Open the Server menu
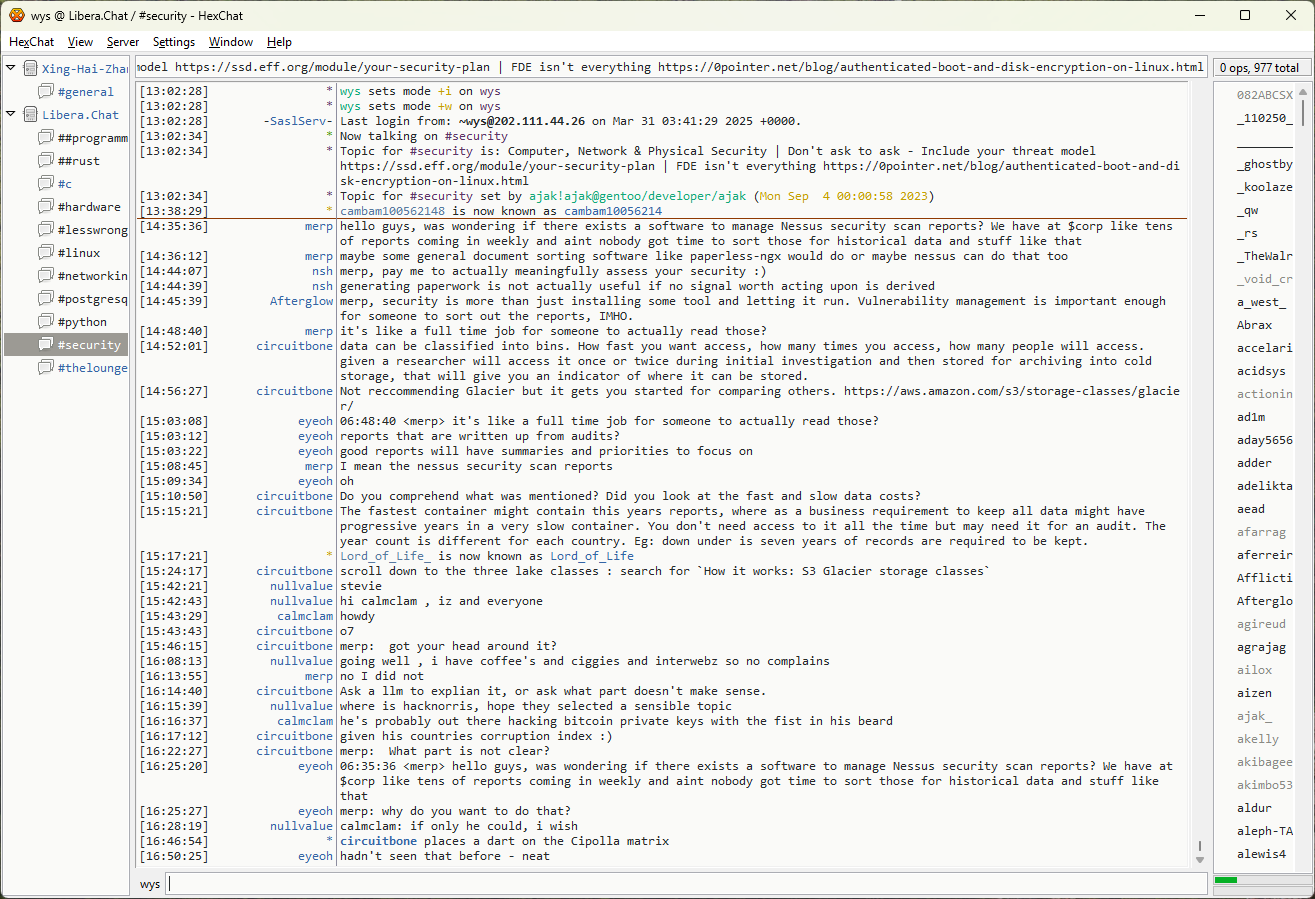Viewport: 1315px width, 899px height. click(123, 42)
